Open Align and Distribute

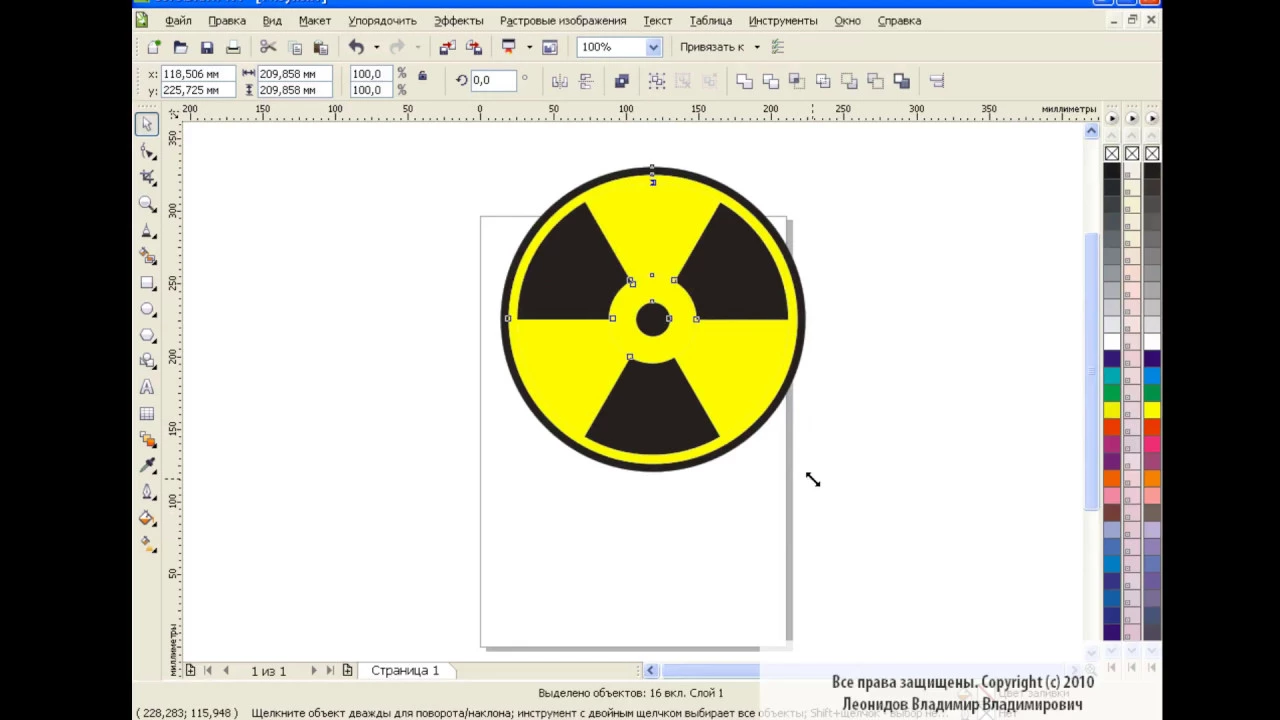coord(937,81)
